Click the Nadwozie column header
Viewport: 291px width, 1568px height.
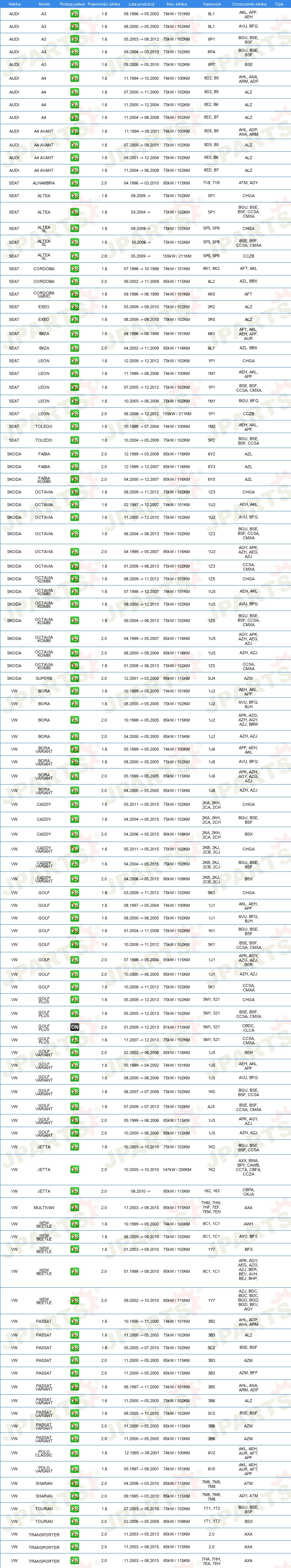pos(211,4)
